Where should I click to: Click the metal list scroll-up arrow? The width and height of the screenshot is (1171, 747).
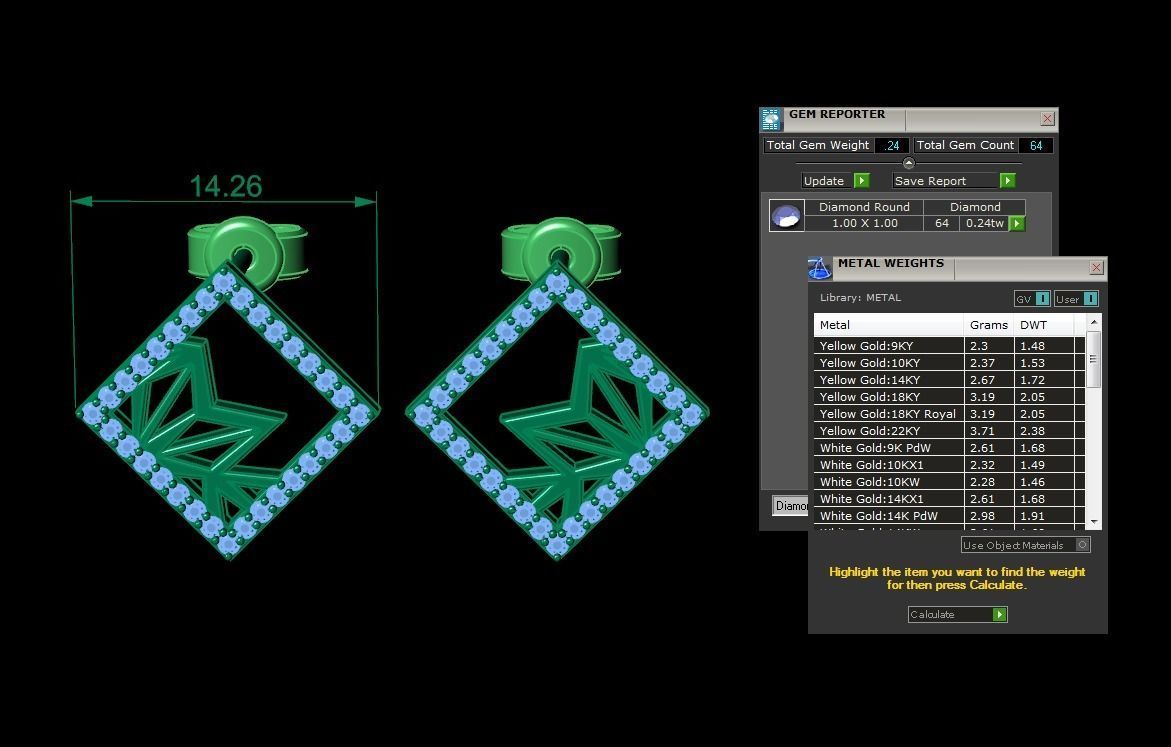pyautogui.click(x=1094, y=322)
